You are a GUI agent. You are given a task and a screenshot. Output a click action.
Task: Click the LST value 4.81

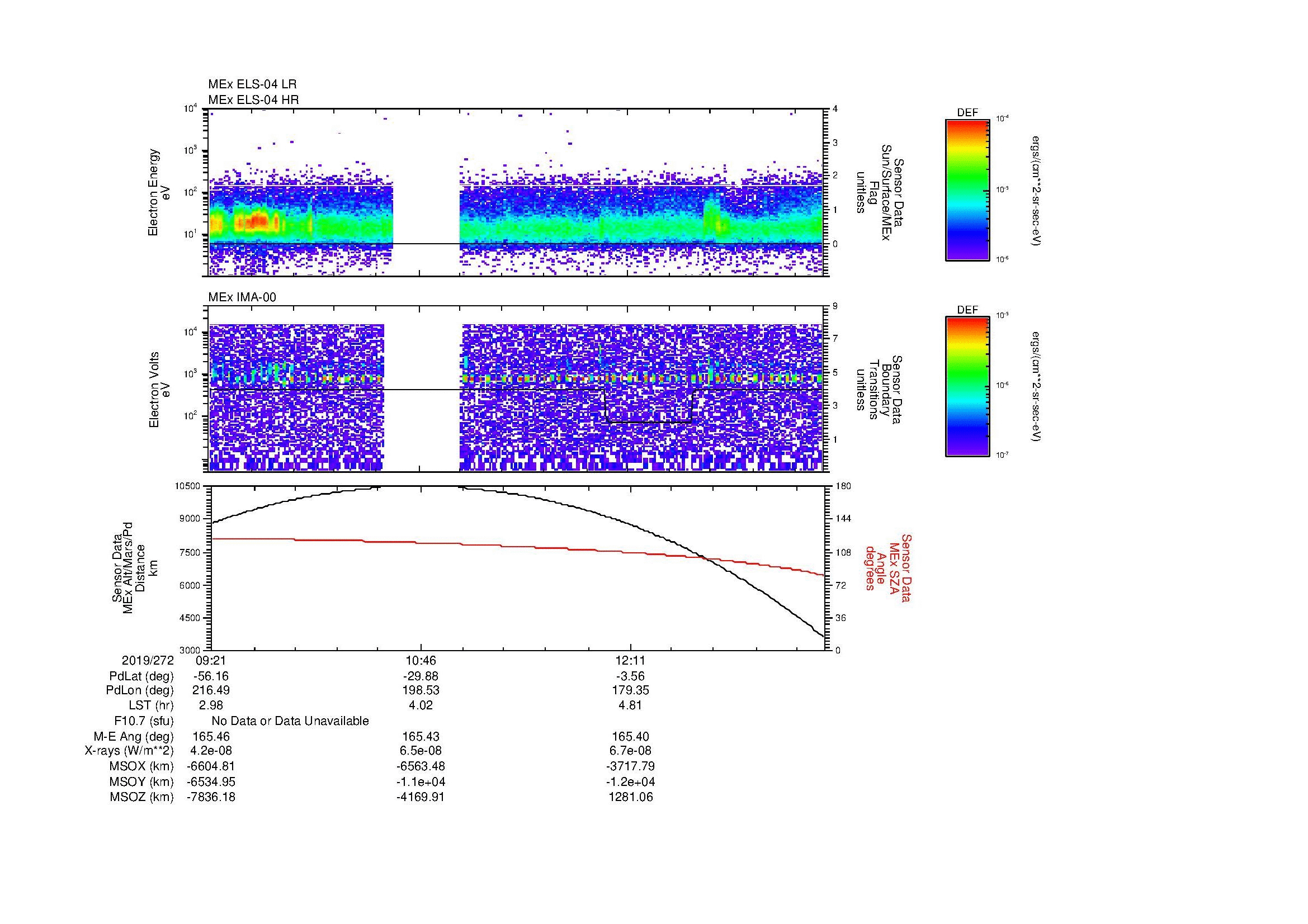click(x=631, y=705)
